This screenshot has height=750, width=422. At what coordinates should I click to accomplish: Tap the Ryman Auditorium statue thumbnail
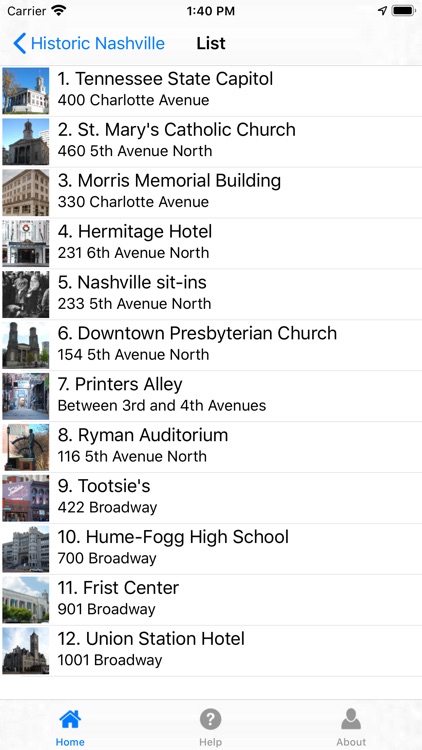tap(25, 447)
